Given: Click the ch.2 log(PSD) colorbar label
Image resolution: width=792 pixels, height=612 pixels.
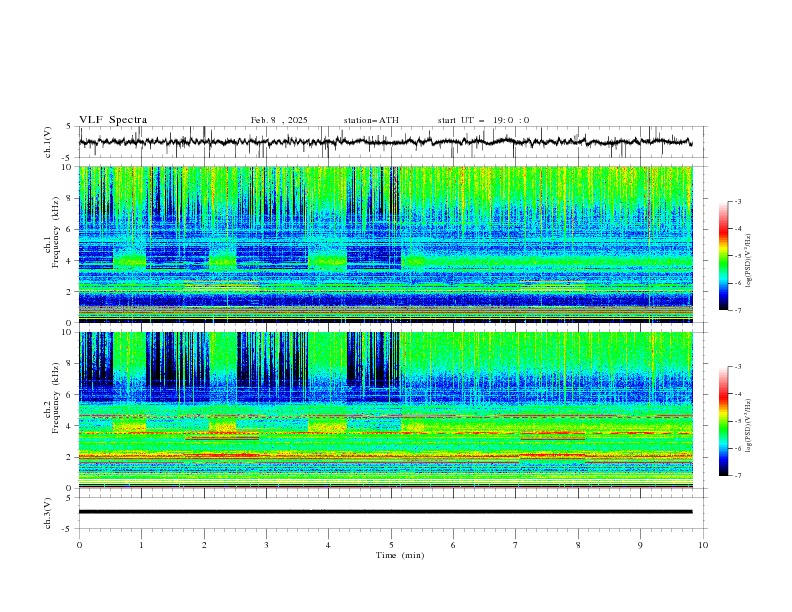Looking at the screenshot, I should pyautogui.click(x=748, y=425).
